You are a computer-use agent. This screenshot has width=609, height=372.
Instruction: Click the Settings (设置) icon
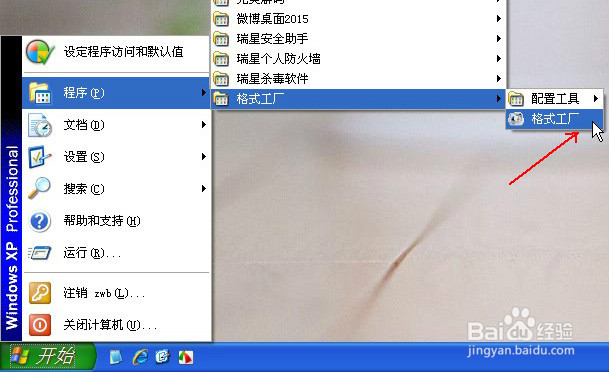(39, 157)
